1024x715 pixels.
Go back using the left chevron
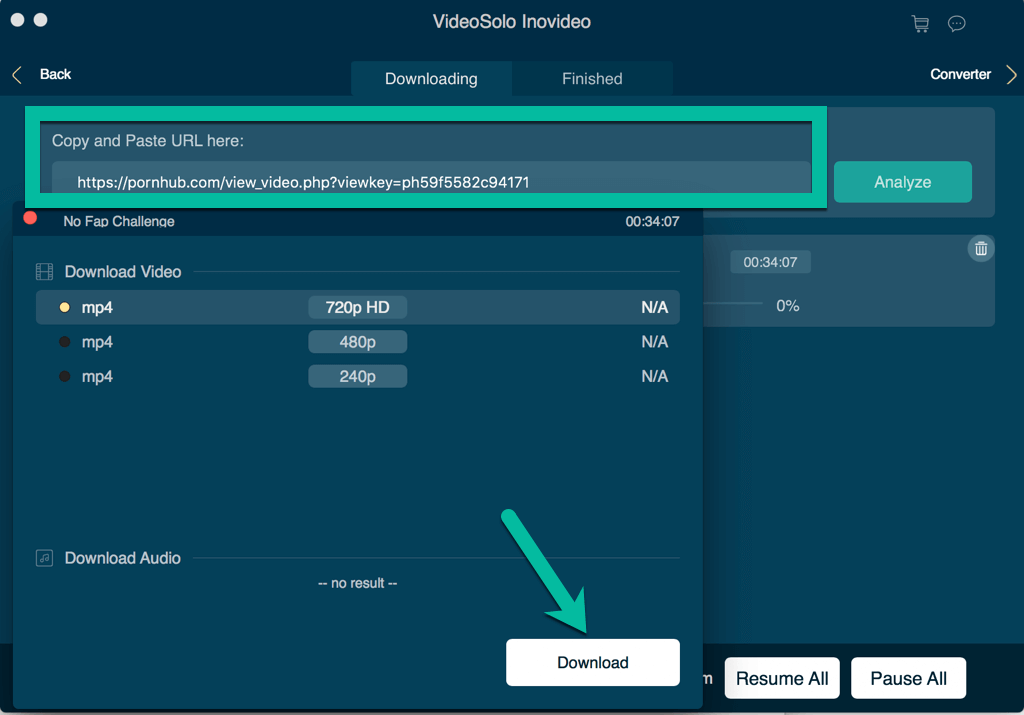coord(18,74)
